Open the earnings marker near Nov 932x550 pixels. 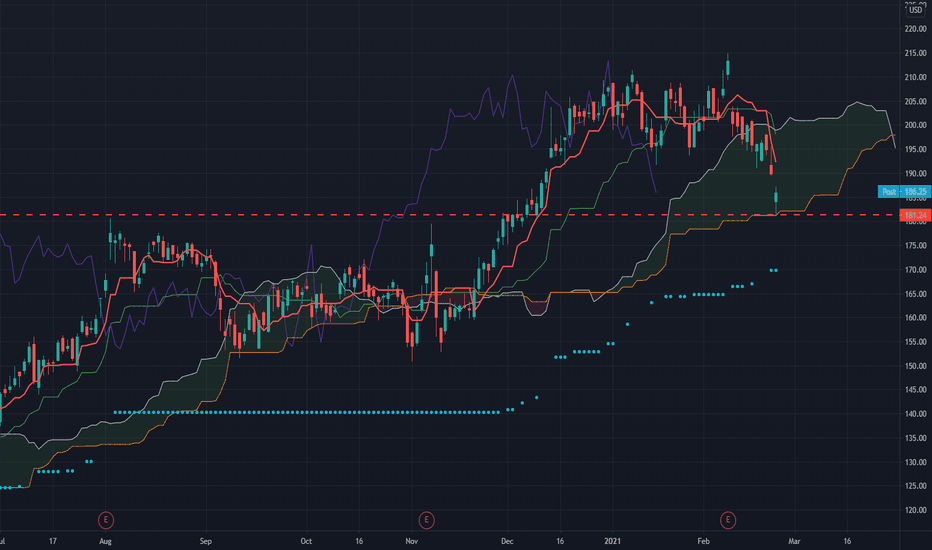point(426,520)
